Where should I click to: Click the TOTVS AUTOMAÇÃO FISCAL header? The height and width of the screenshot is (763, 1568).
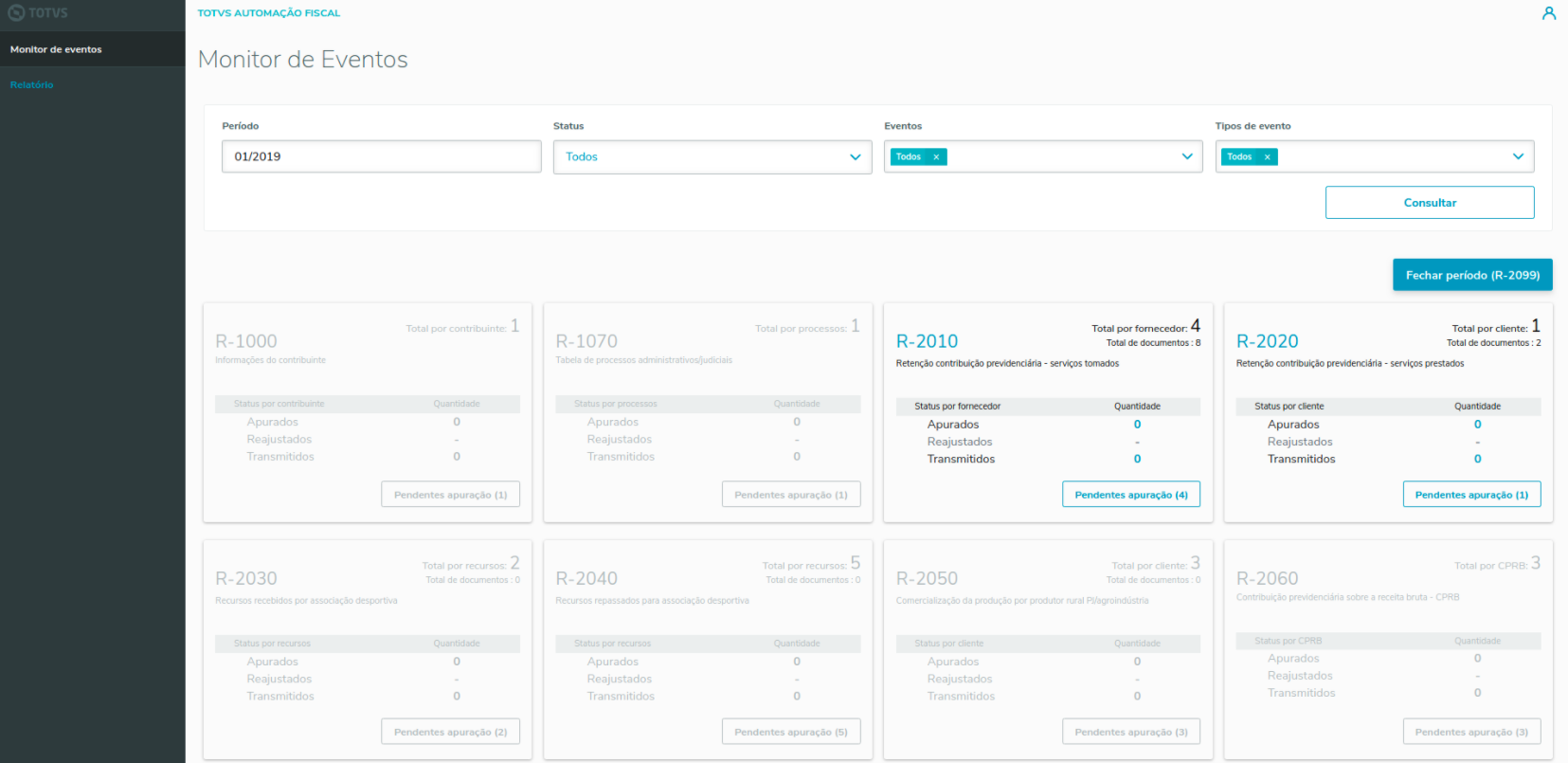(269, 13)
